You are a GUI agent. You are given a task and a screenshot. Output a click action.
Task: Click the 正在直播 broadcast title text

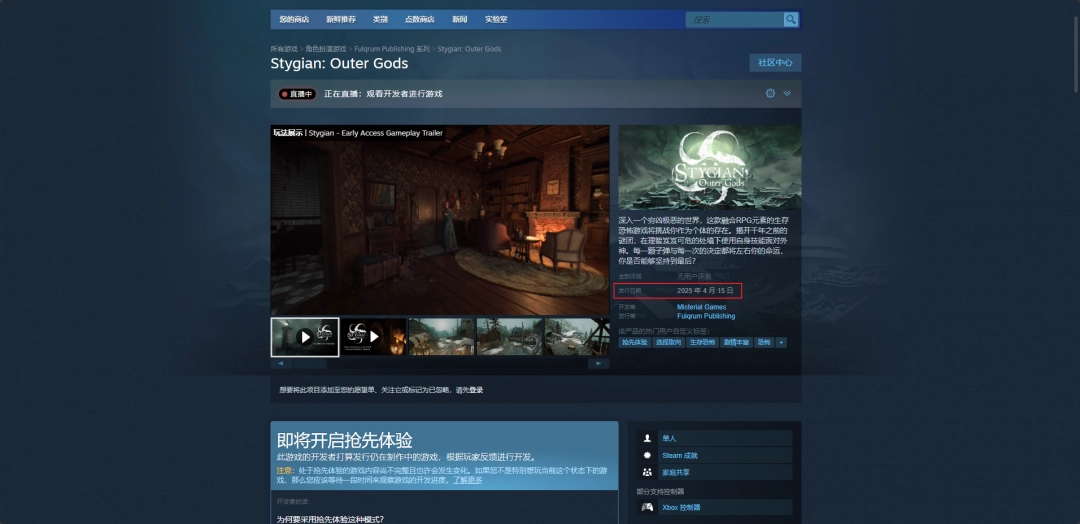(383, 94)
